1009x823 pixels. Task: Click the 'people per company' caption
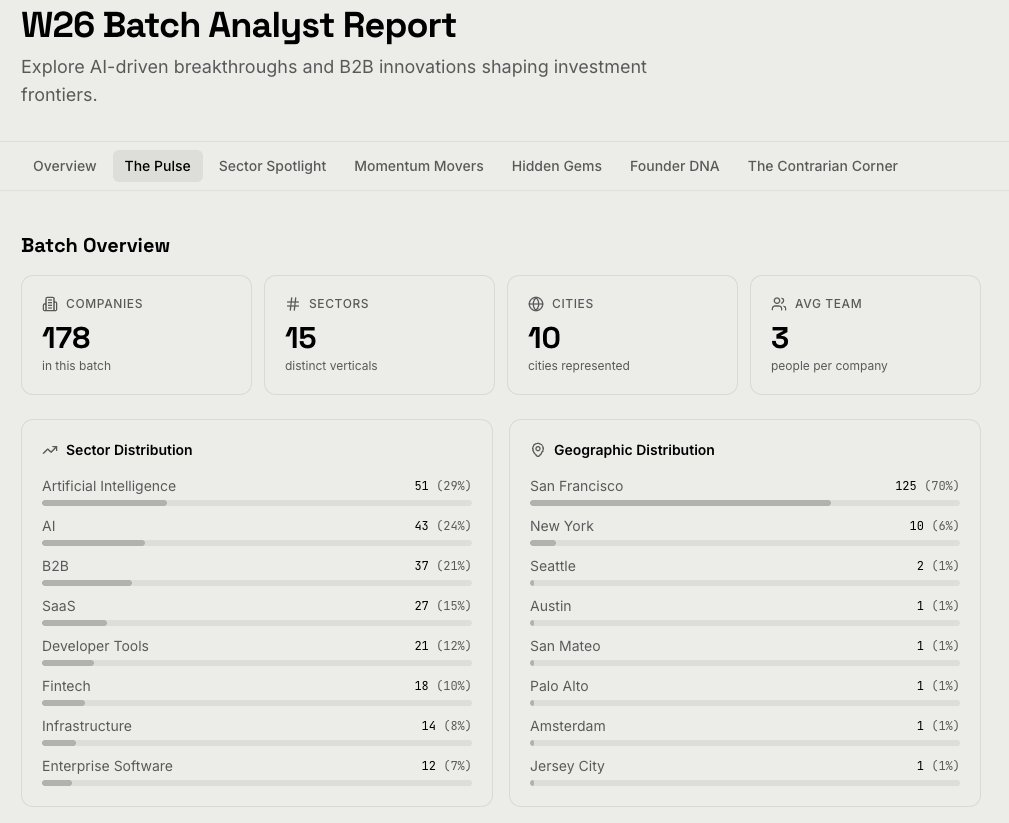pyautogui.click(x=829, y=365)
